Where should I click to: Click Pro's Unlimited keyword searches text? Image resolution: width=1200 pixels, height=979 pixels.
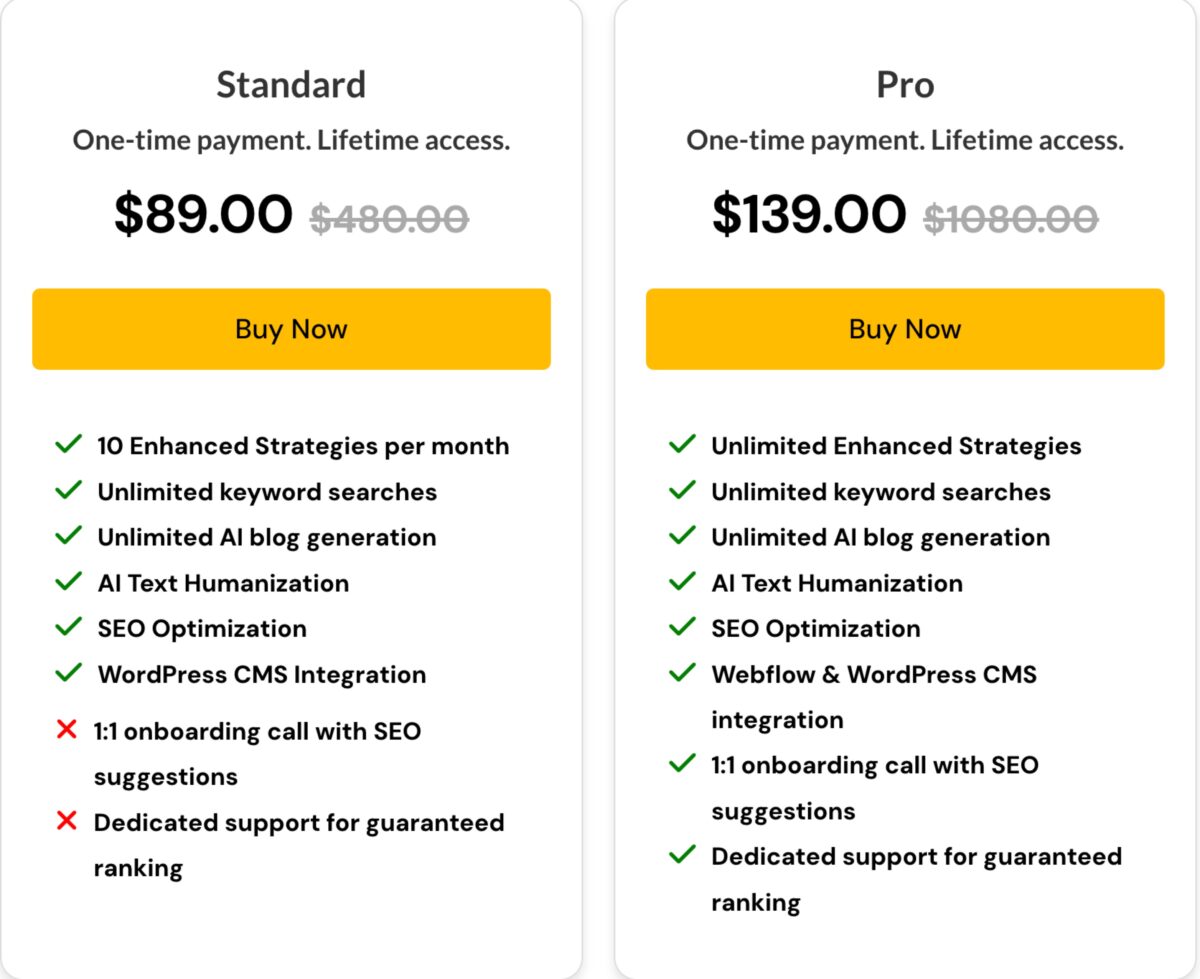coord(881,491)
